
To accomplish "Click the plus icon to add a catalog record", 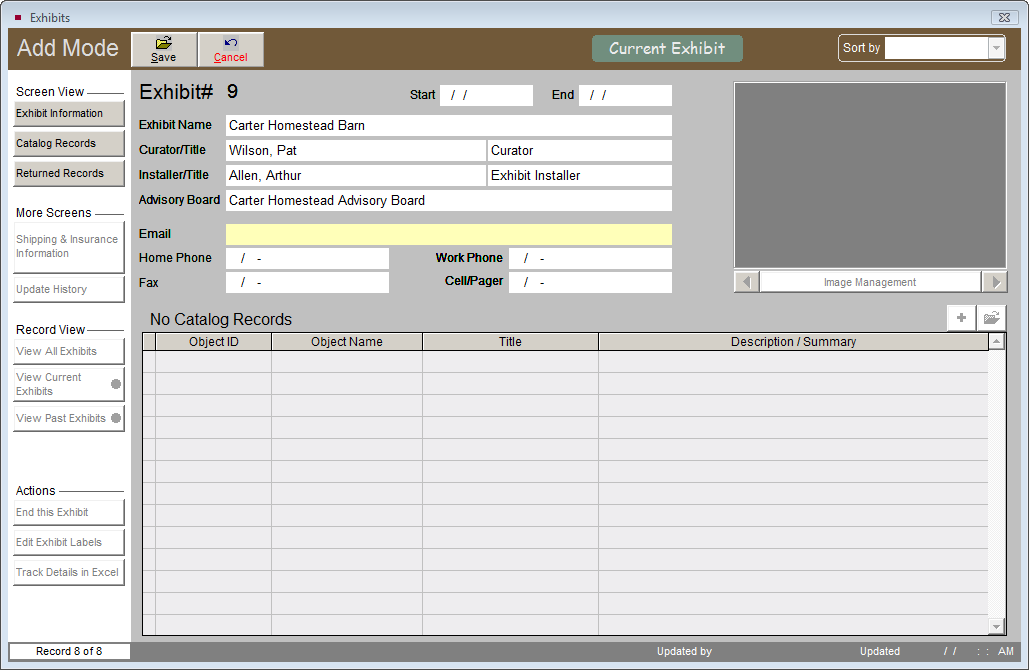I will pos(960,317).
